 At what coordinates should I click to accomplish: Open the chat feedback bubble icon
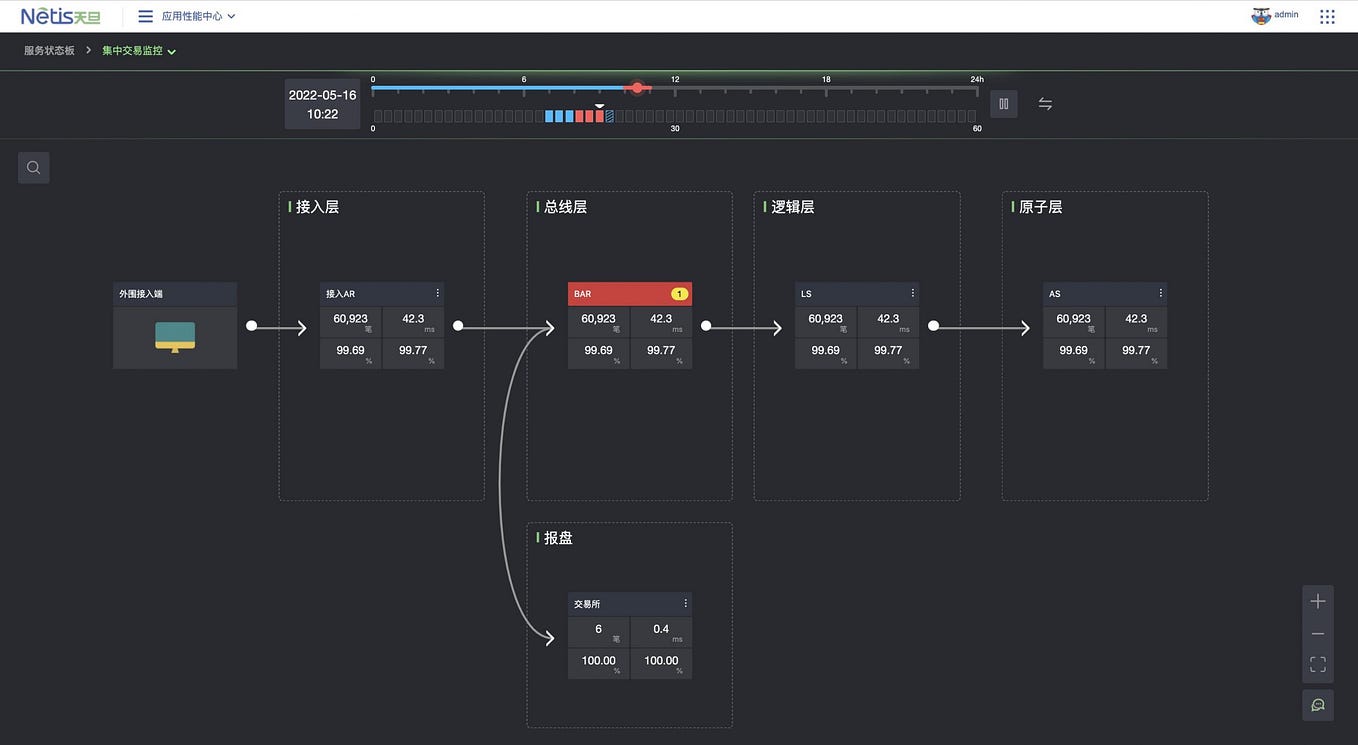coord(1317,705)
